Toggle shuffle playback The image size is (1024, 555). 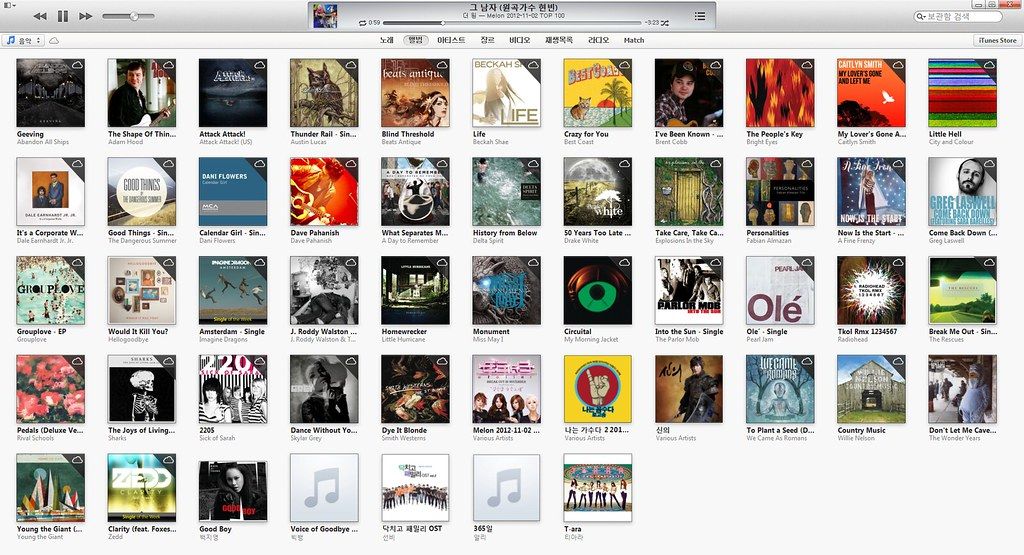coord(665,23)
